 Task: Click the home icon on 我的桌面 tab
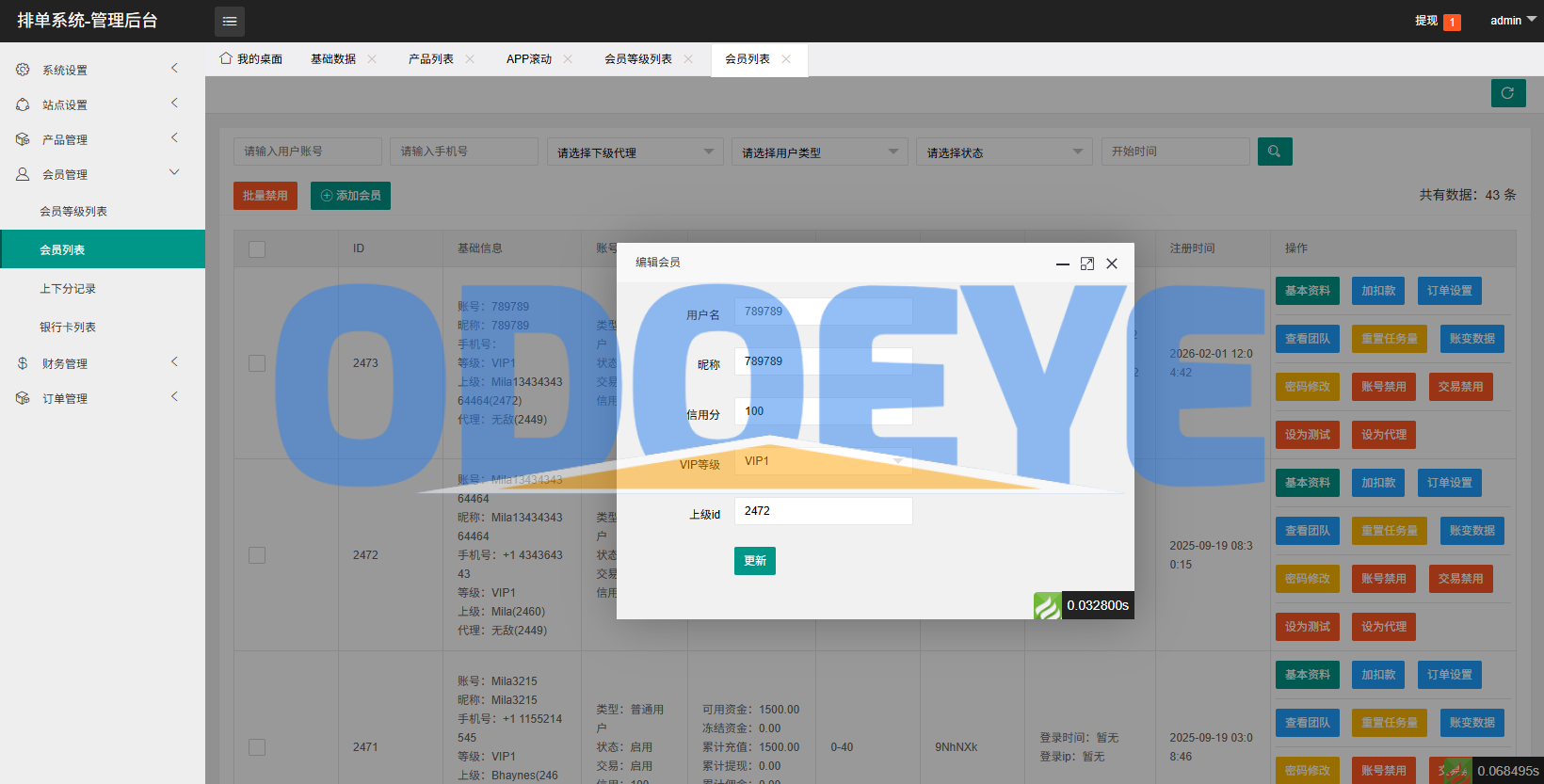226,58
